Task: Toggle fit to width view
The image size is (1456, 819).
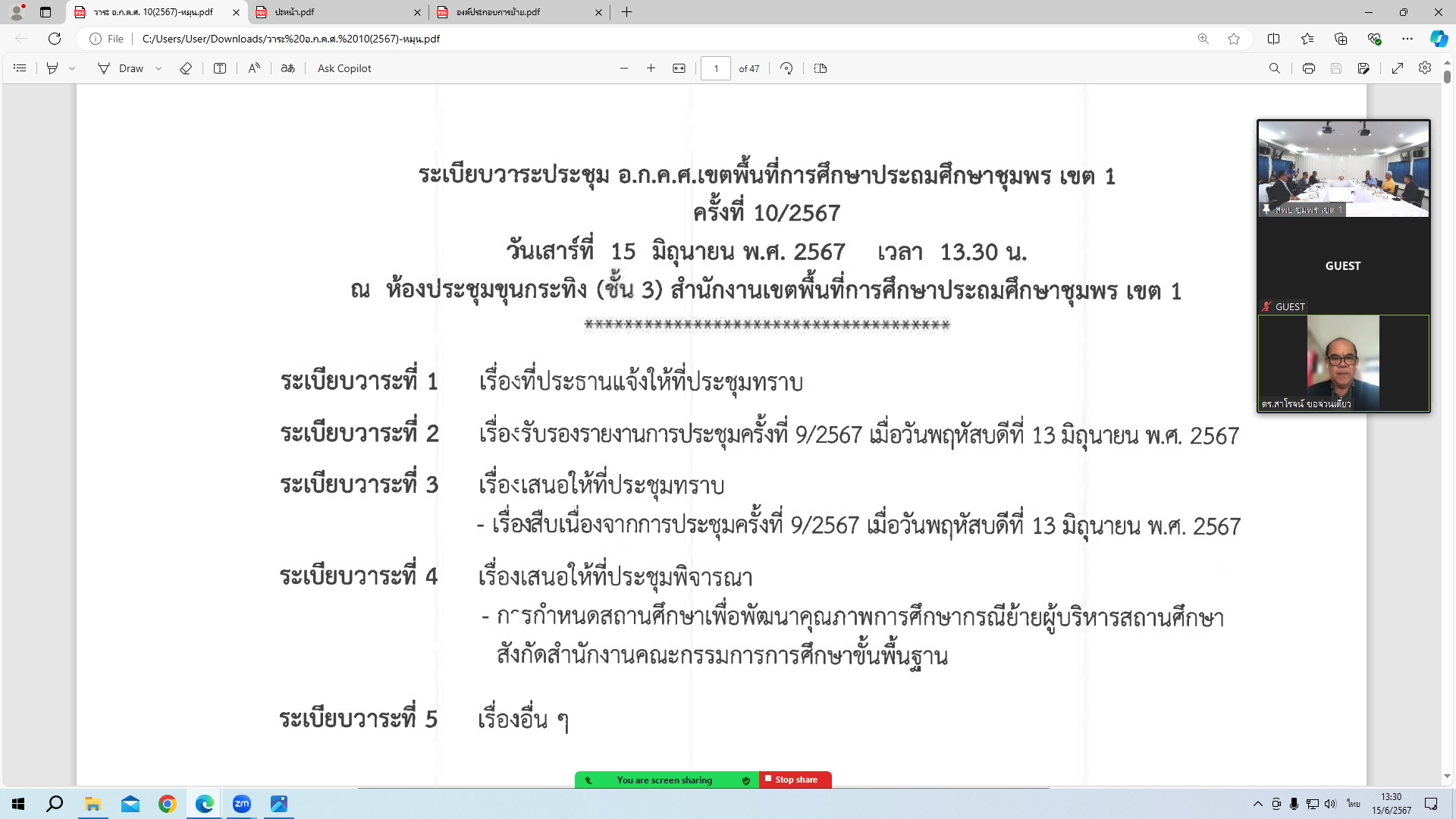Action: [x=679, y=68]
